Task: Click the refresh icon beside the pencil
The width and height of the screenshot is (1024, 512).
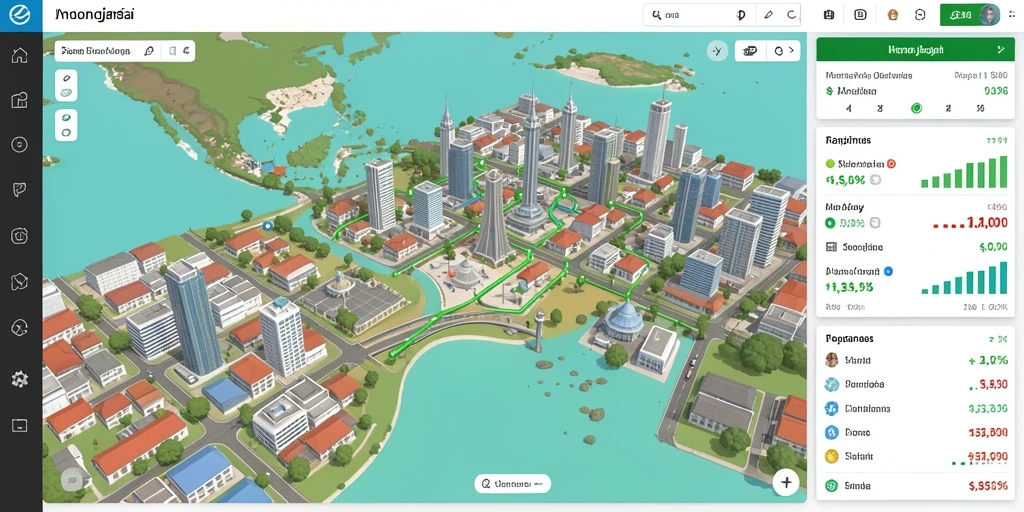Action: [x=791, y=14]
